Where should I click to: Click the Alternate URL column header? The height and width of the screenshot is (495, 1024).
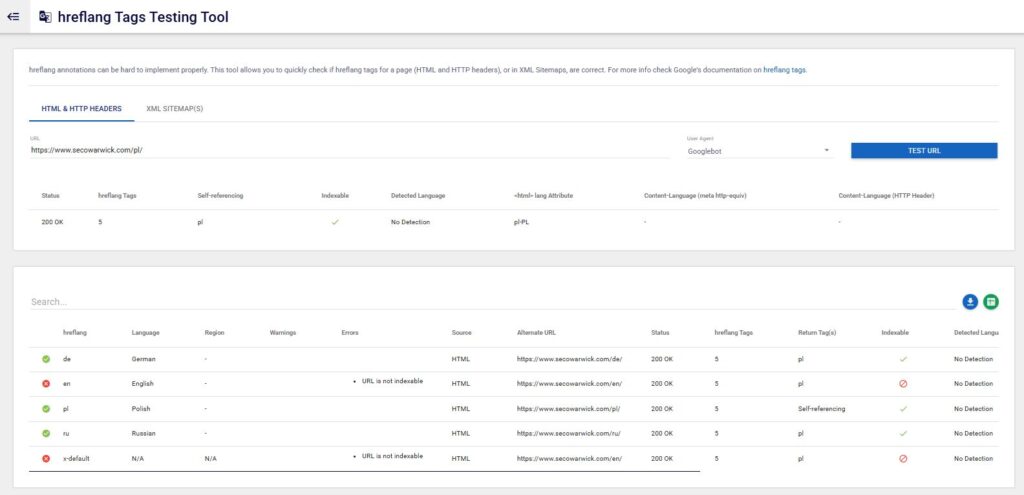click(543, 332)
